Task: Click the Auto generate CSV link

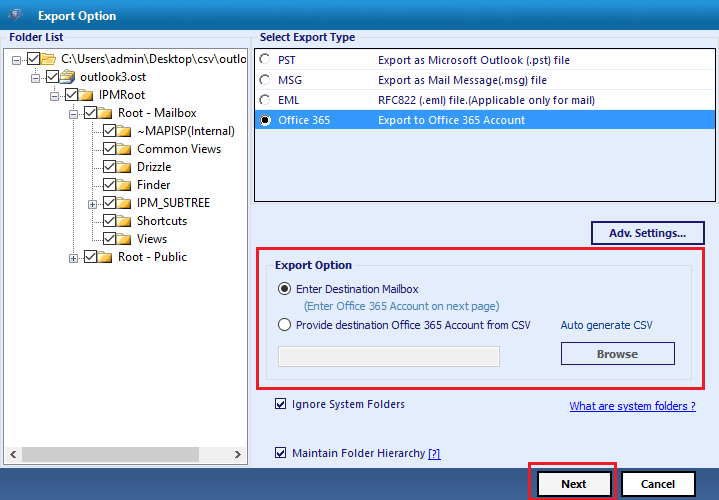Action: [606, 325]
